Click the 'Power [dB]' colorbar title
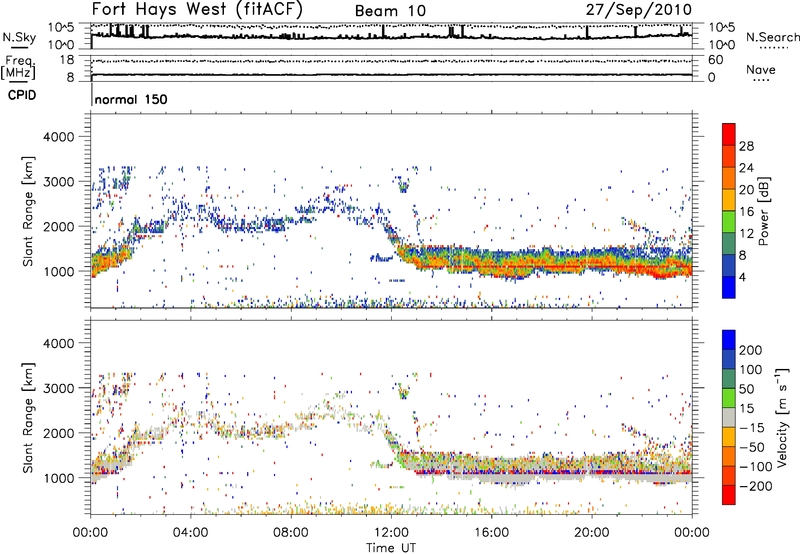Screen dimensions: 800x554 tap(764, 211)
